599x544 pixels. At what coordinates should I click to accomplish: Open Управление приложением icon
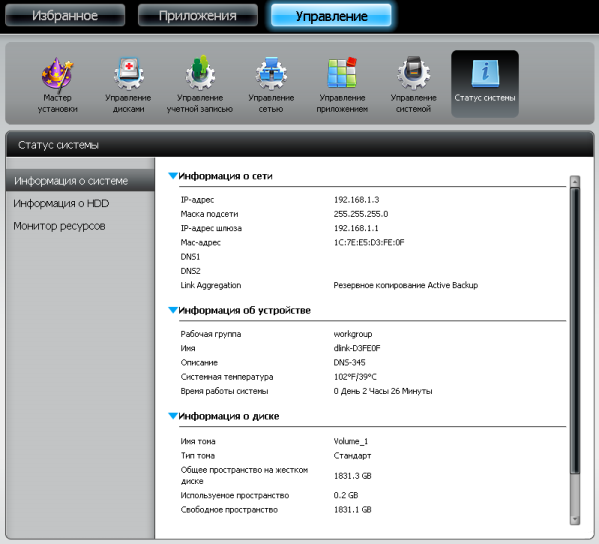[x=342, y=84]
